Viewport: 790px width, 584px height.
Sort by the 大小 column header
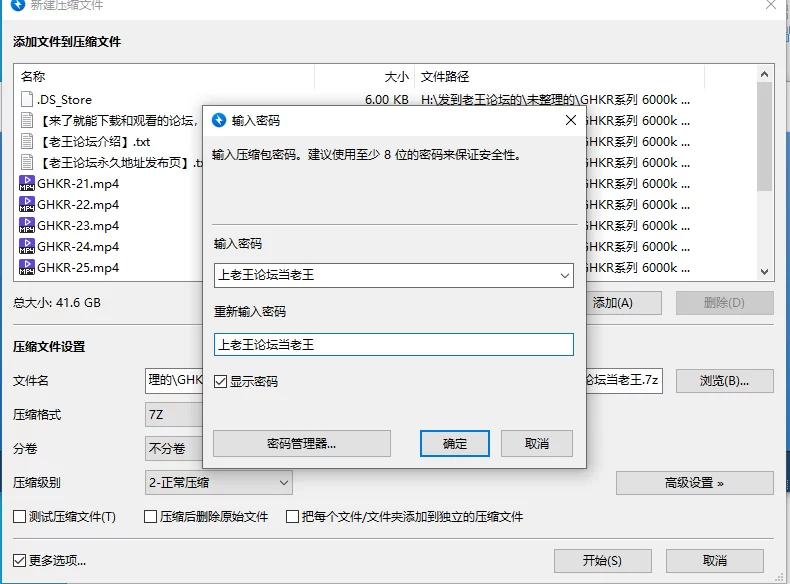364,77
